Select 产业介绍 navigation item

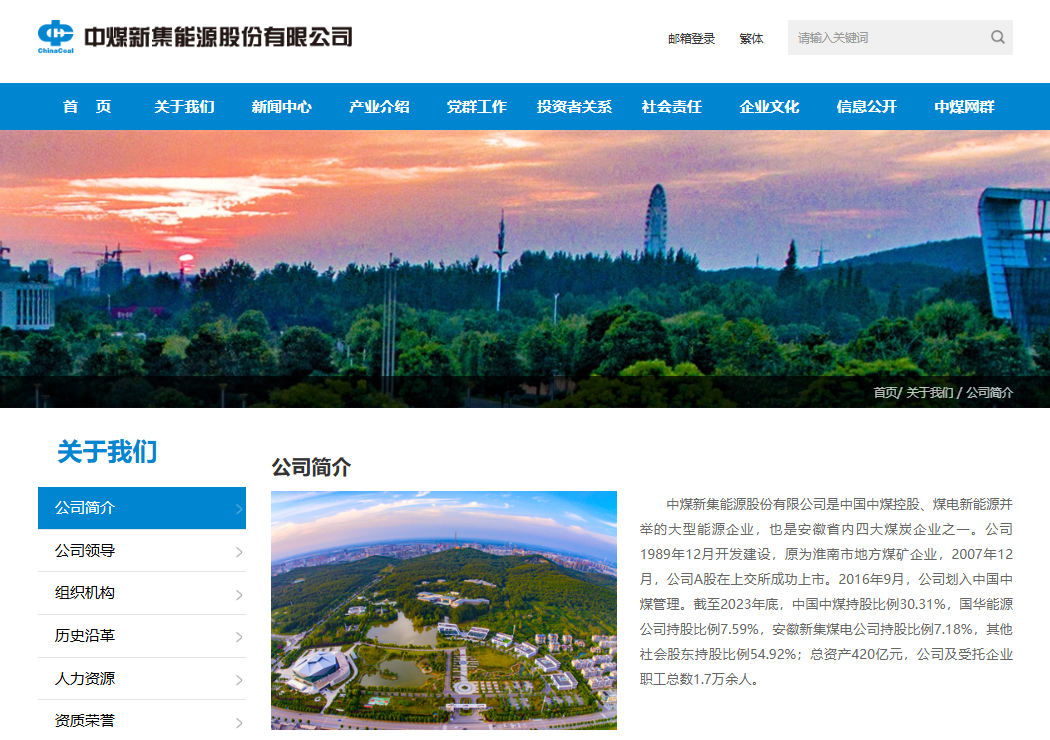[x=379, y=106]
